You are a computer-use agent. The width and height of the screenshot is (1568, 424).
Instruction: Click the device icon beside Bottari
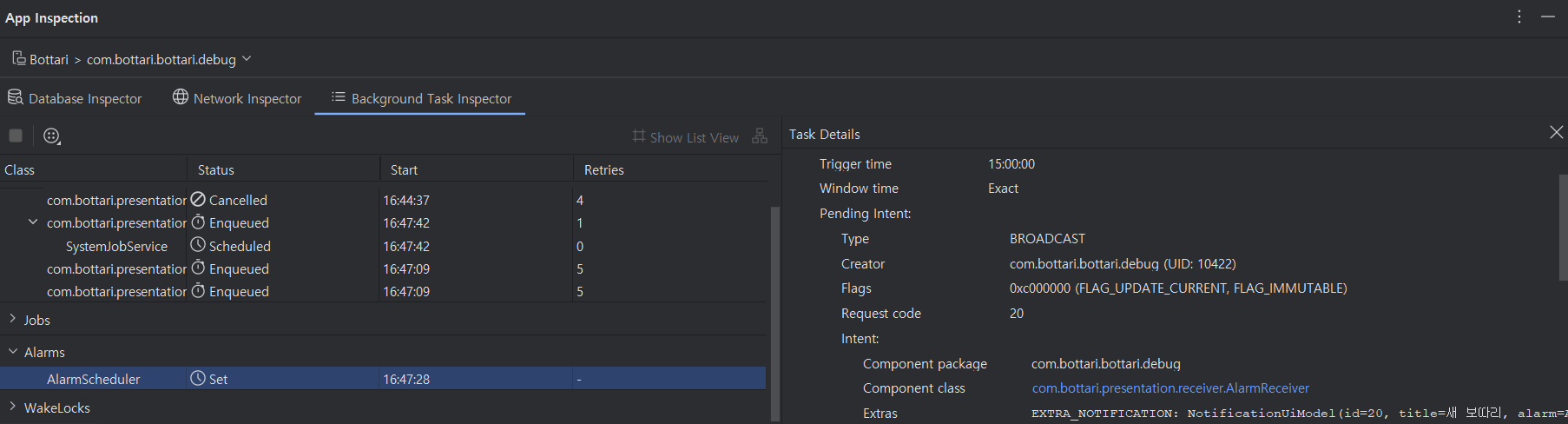(18, 58)
